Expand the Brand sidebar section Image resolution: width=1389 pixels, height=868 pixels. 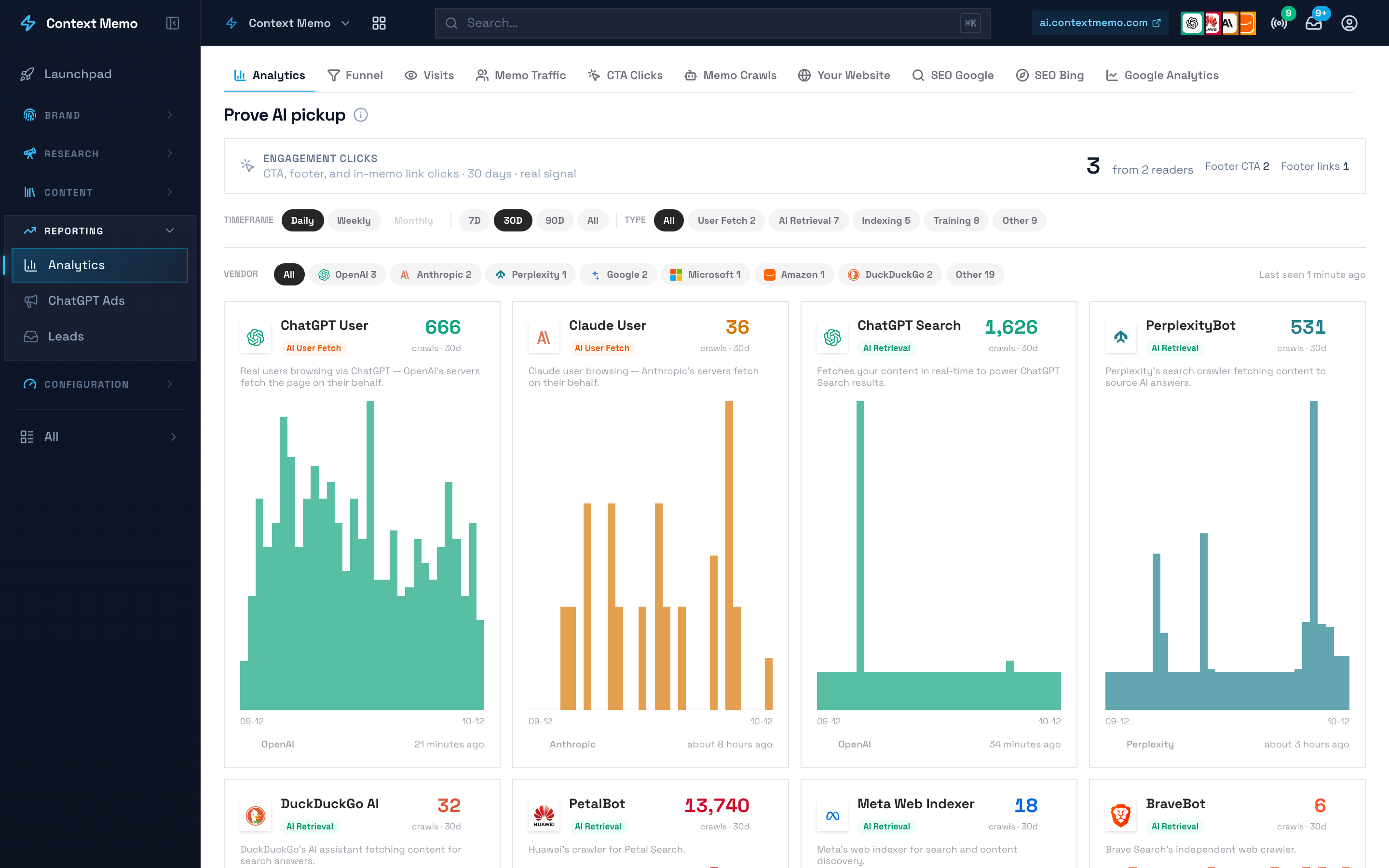[x=99, y=115]
